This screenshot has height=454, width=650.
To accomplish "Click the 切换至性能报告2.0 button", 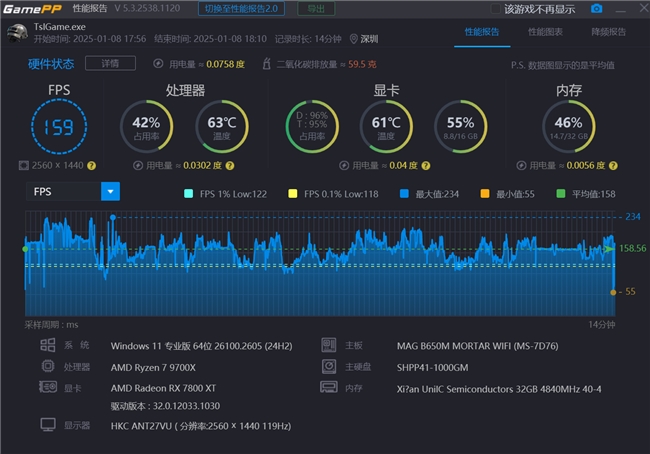I will [241, 9].
